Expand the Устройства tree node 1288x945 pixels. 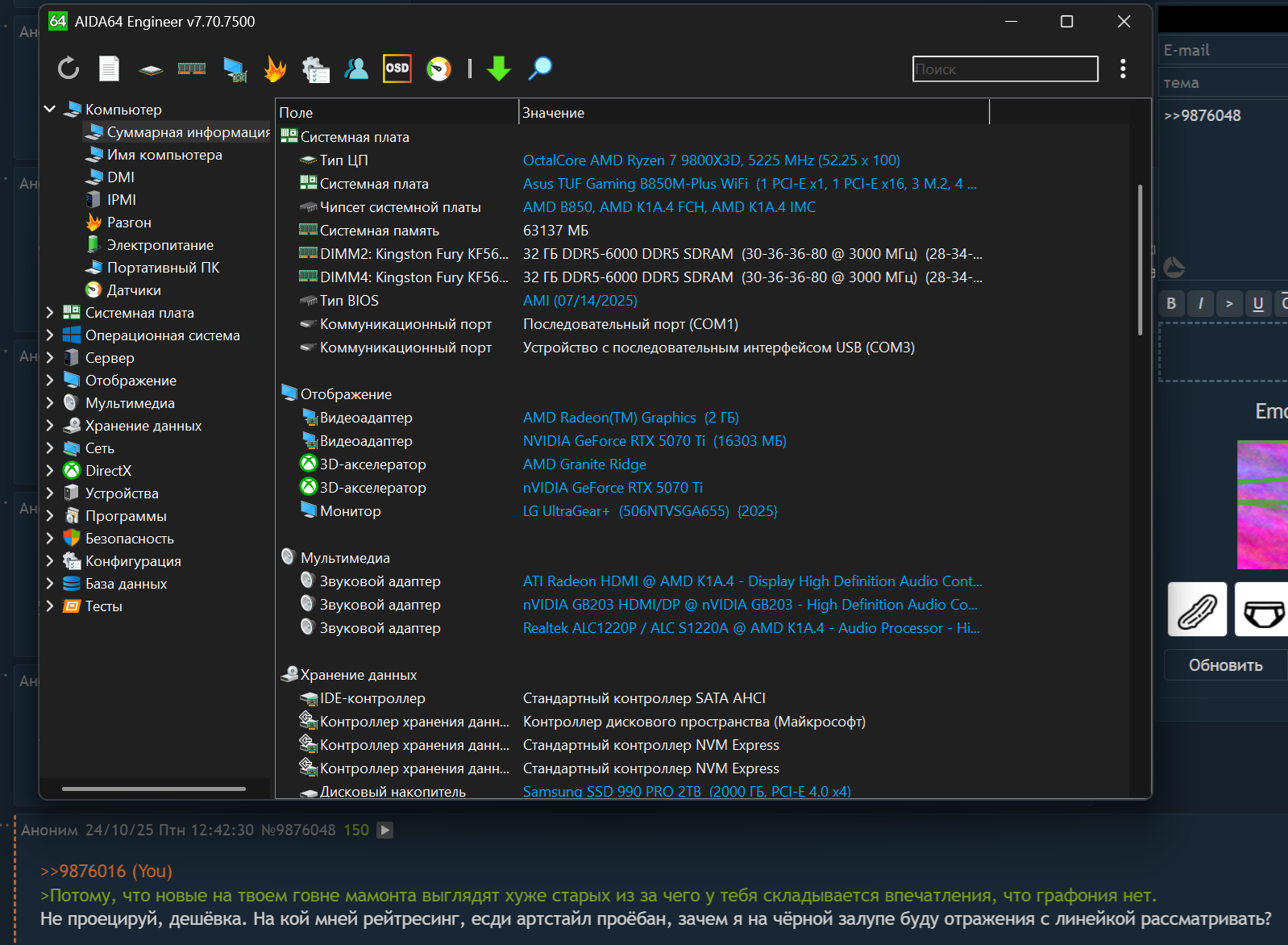coord(50,493)
